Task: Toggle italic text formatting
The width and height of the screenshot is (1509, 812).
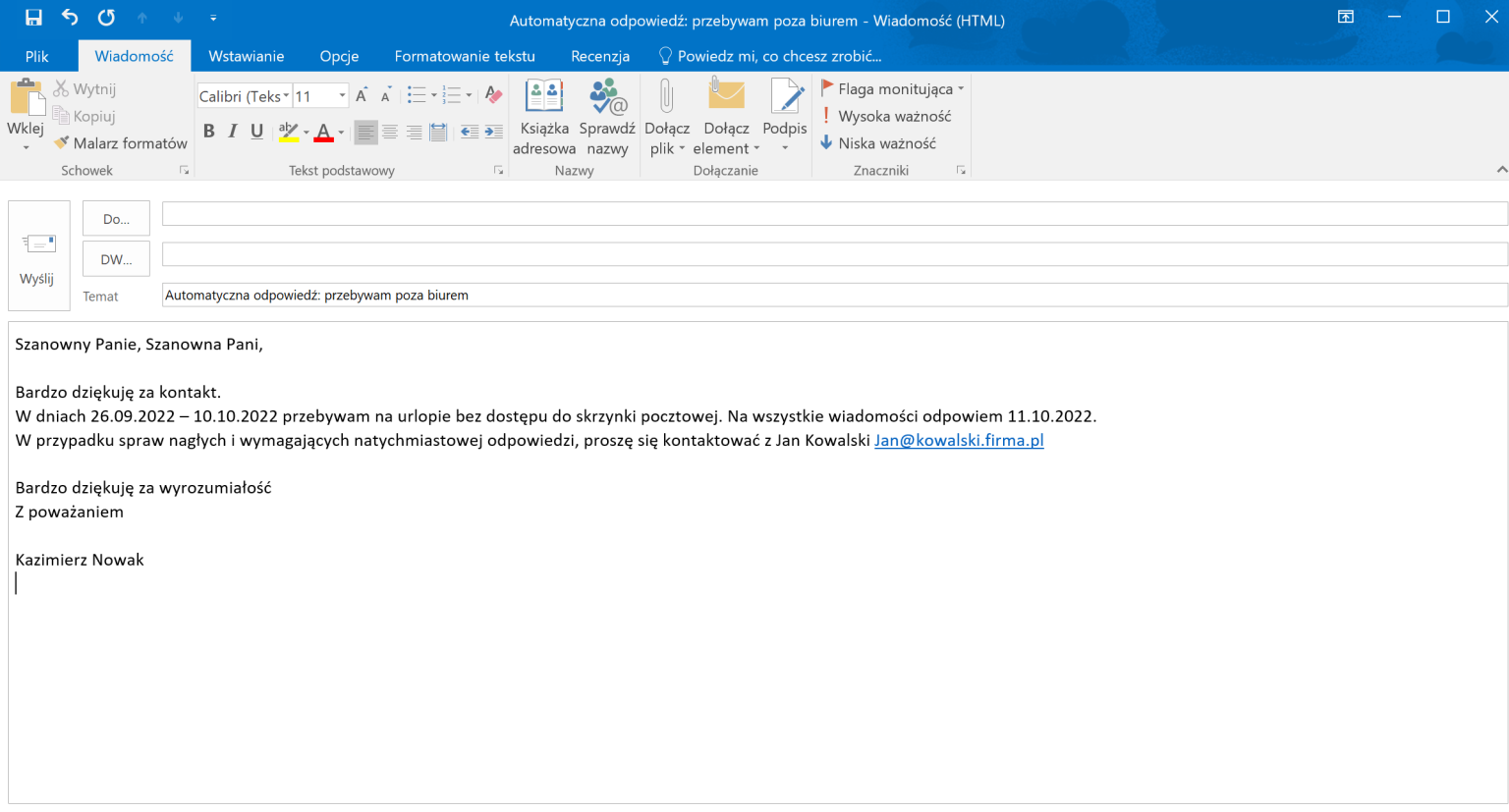Action: [233, 132]
